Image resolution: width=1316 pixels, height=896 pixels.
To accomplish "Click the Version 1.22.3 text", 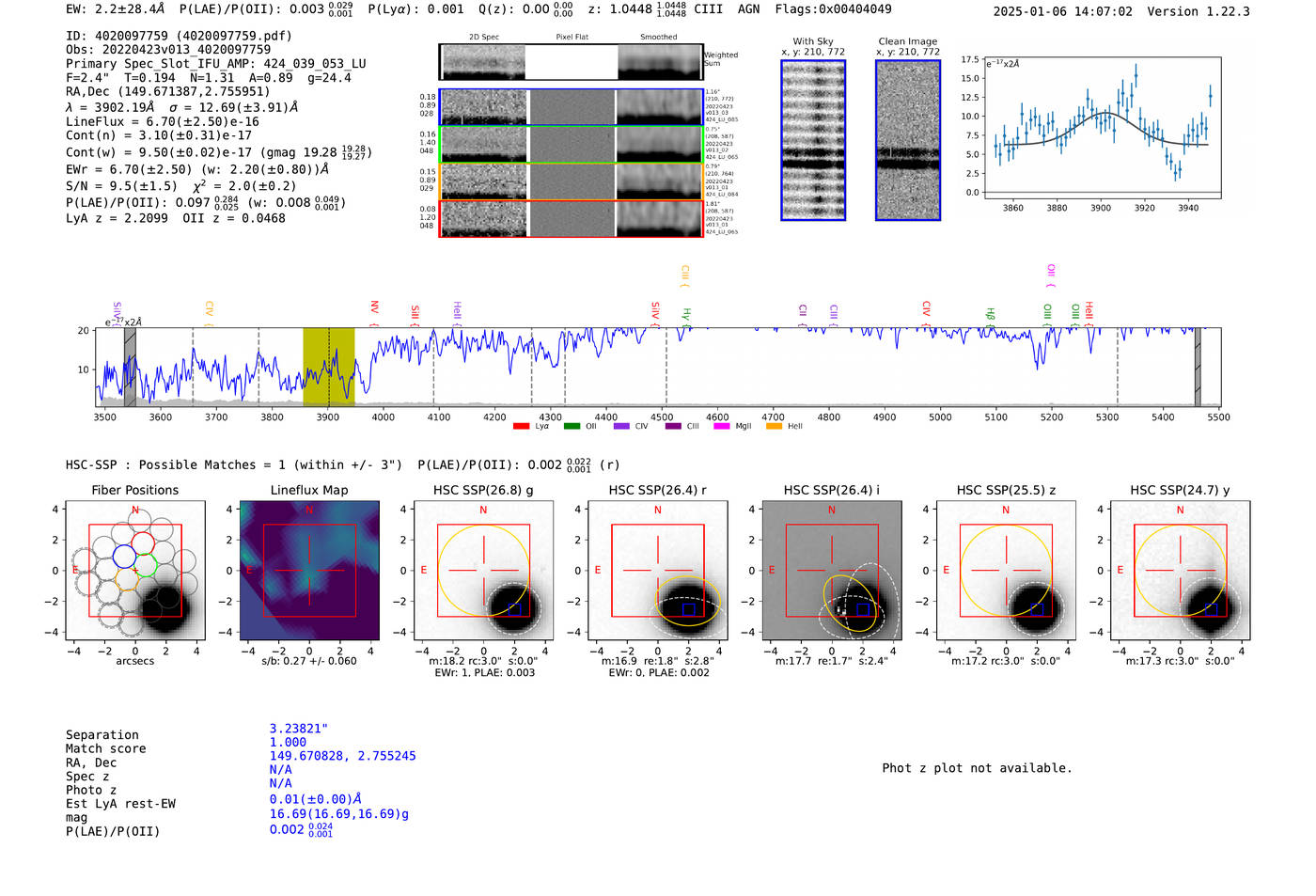I will [x=1198, y=11].
